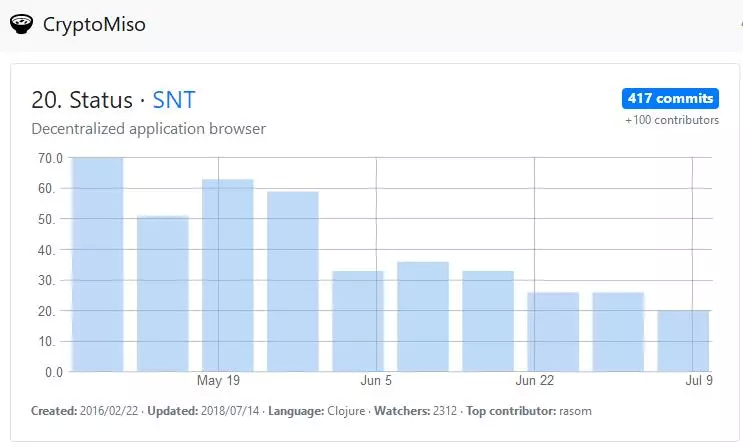Click the 417 commits badge
This screenshot has width=743, height=447.
(670, 98)
